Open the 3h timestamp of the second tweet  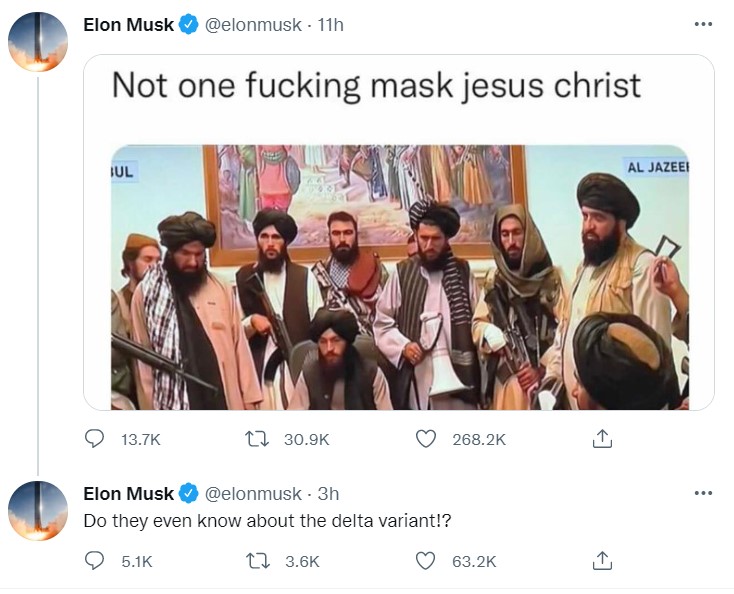pos(328,493)
